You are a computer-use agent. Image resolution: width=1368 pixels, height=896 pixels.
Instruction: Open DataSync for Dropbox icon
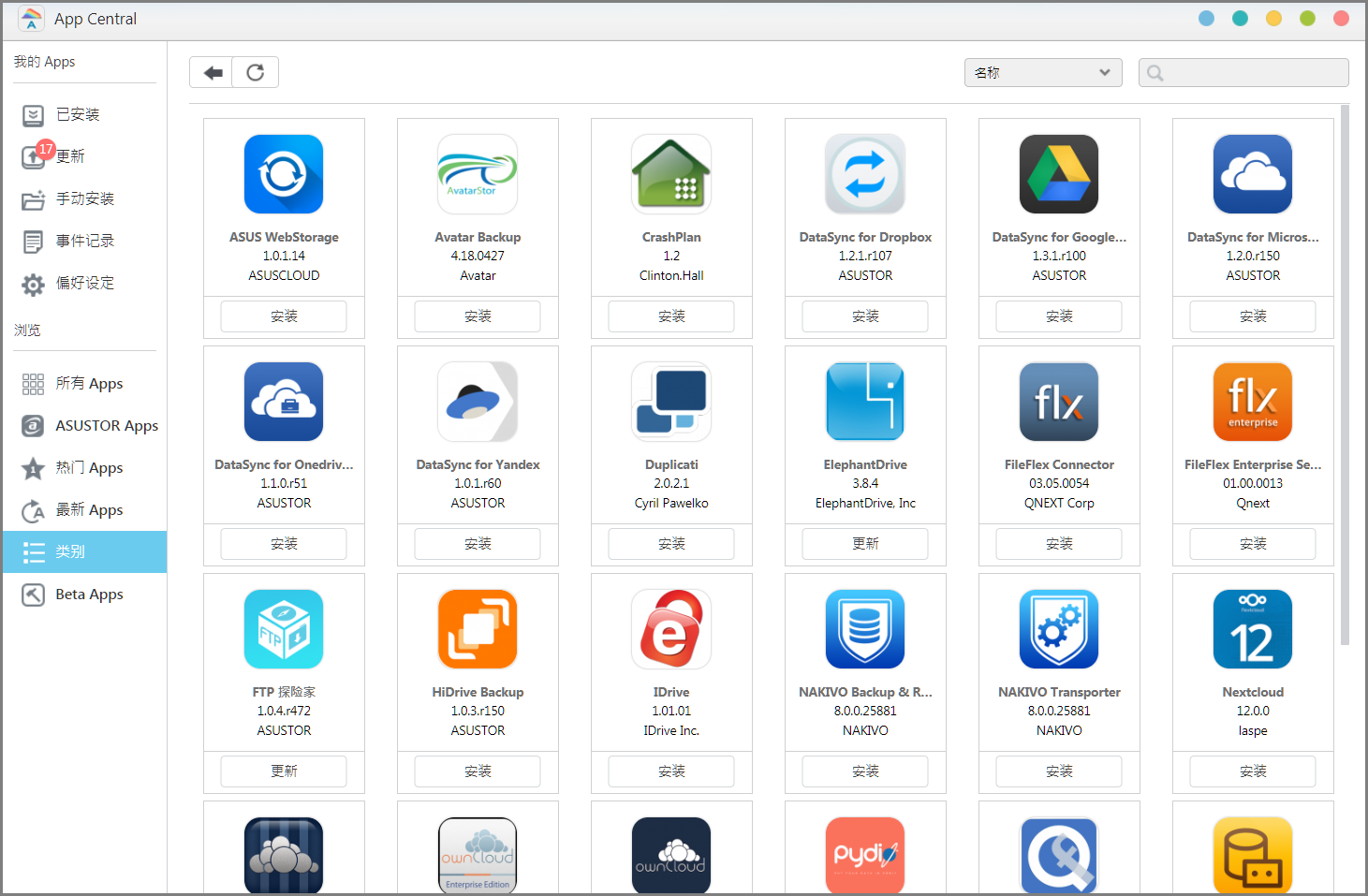pyautogui.click(x=865, y=174)
